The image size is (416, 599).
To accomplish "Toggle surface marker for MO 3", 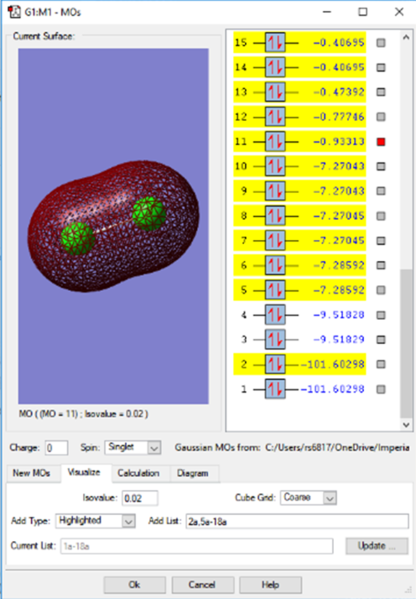I will (381, 340).
